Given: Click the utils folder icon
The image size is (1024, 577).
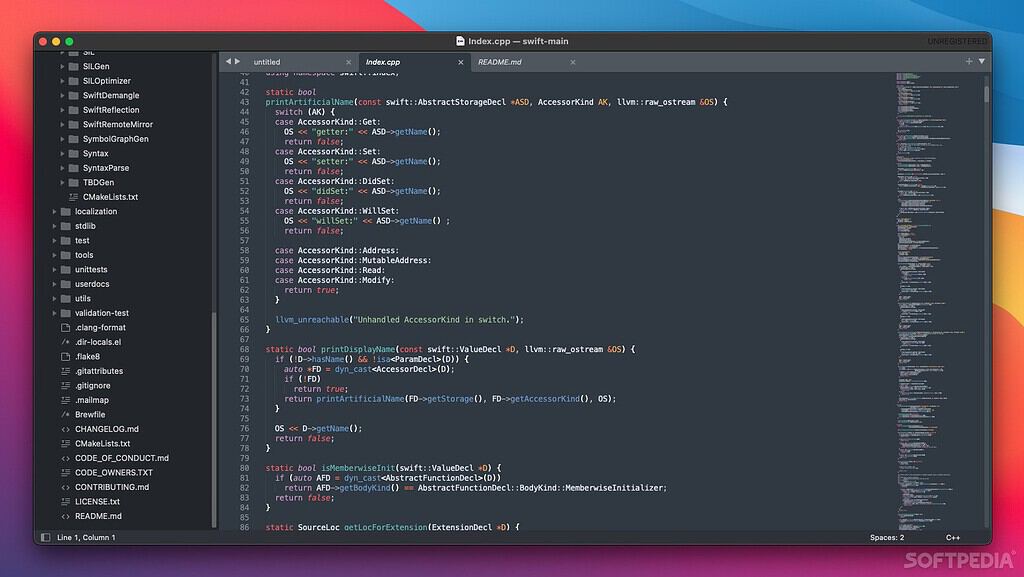Looking at the screenshot, I should [x=65, y=298].
